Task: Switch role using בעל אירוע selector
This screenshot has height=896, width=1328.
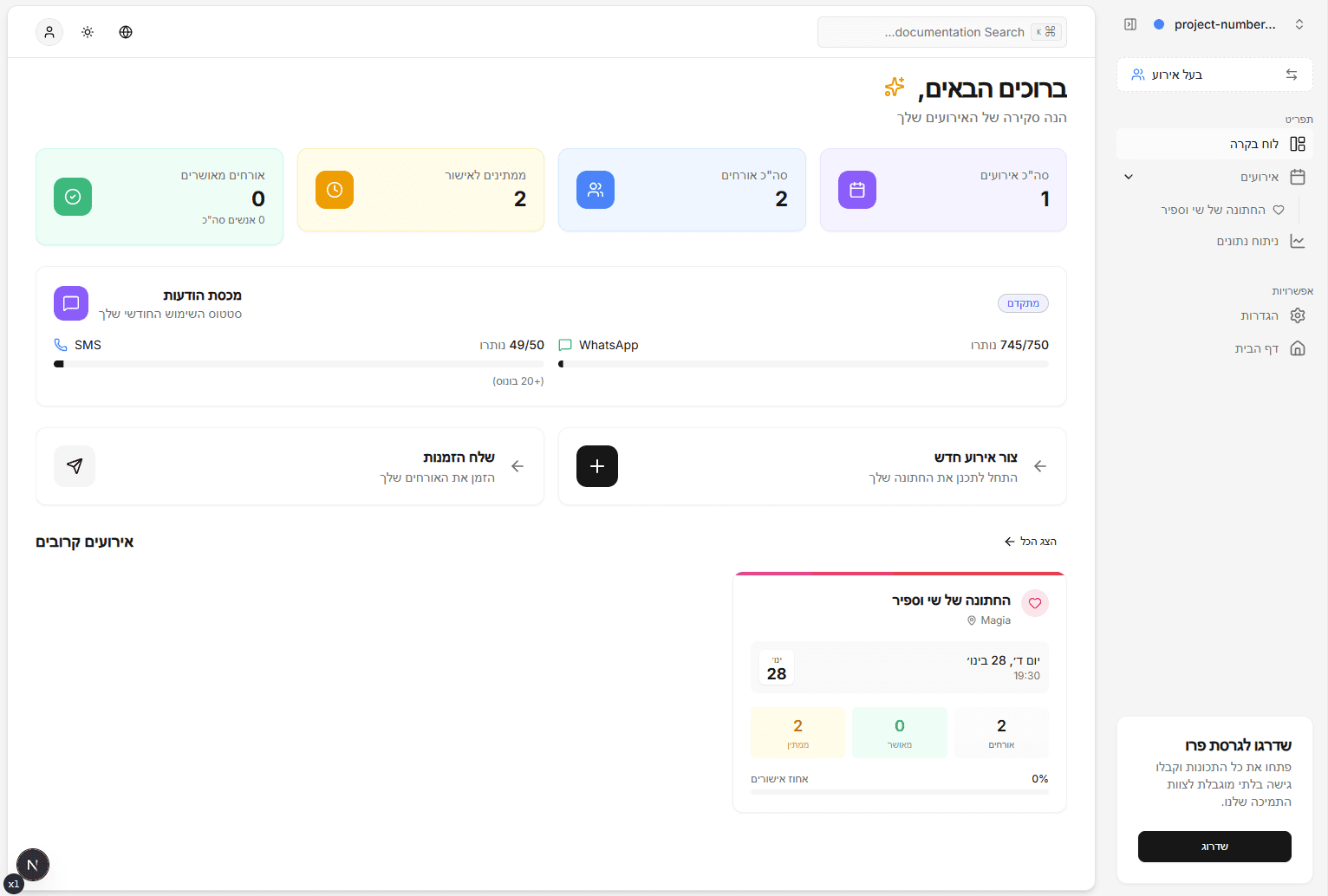Action: click(1214, 75)
